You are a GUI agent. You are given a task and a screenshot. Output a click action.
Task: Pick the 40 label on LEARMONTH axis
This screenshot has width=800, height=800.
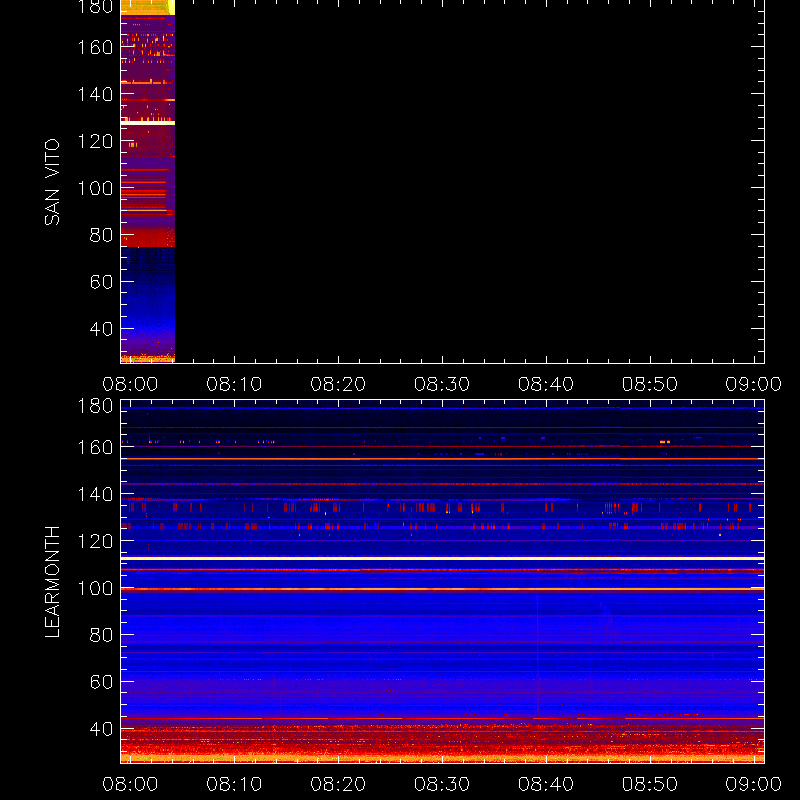coord(101,729)
